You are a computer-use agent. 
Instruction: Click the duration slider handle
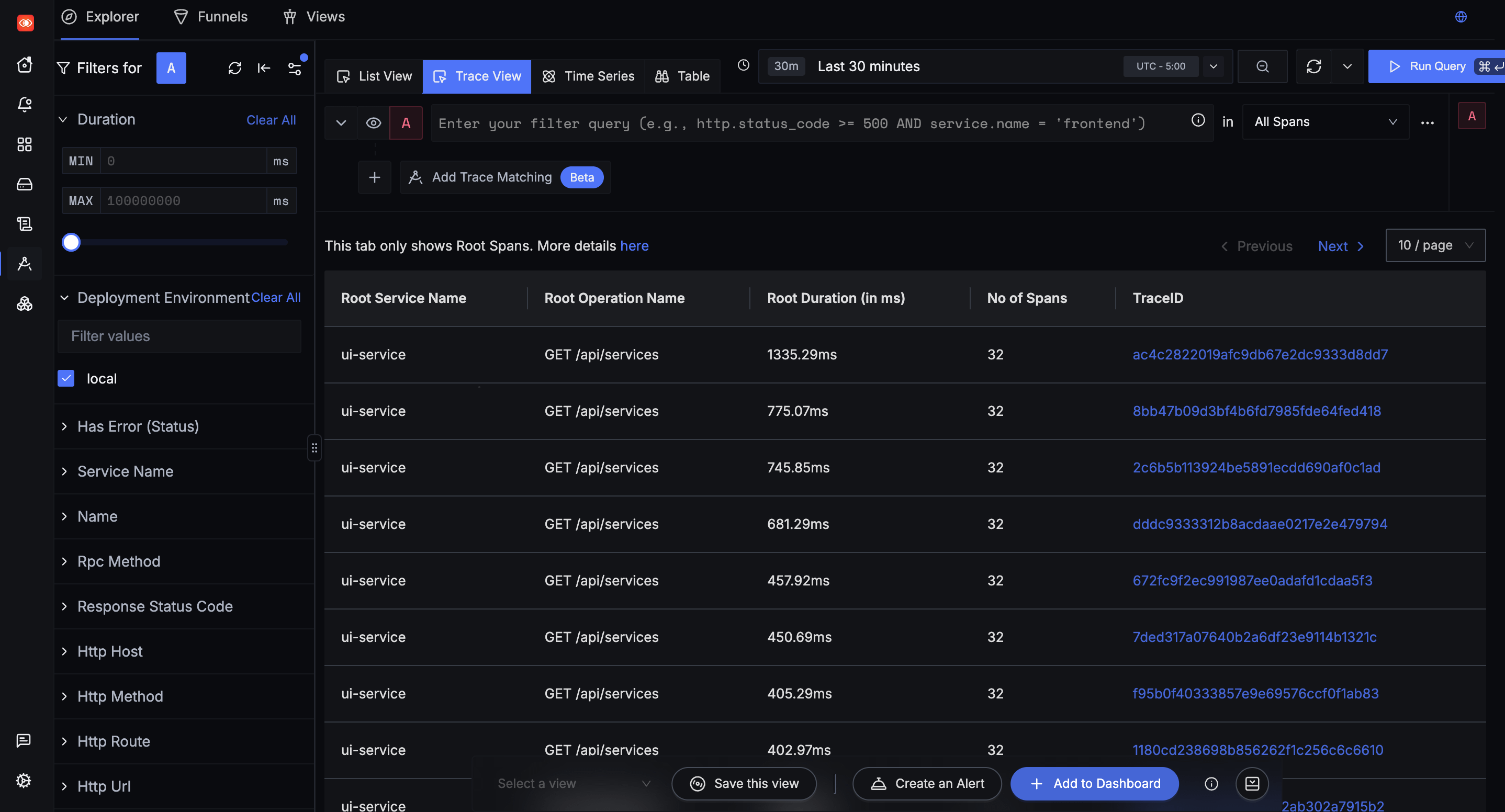click(71, 242)
